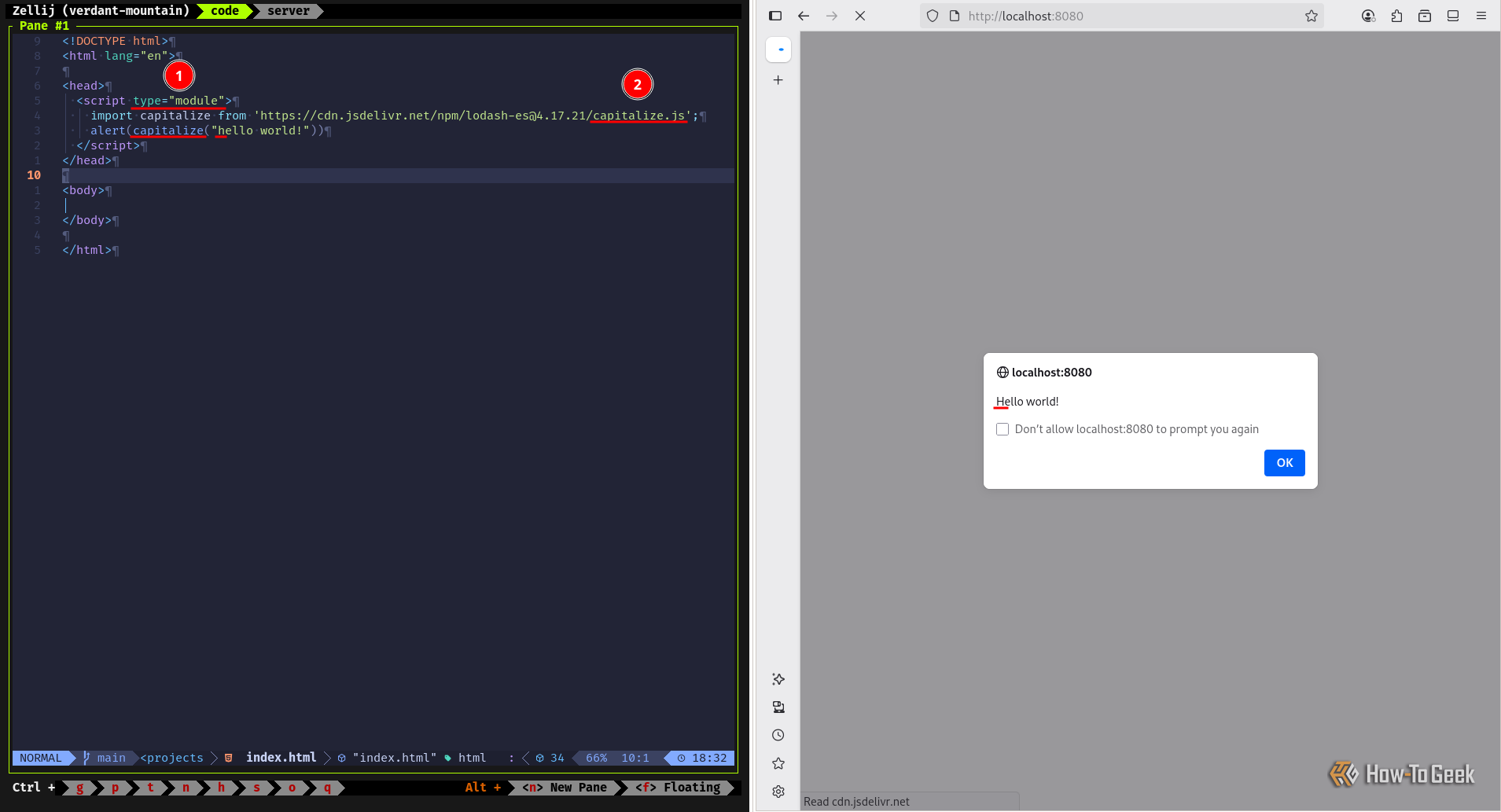Click the 66% position indicator in statusline
This screenshot has height=812, width=1501.
(x=596, y=758)
